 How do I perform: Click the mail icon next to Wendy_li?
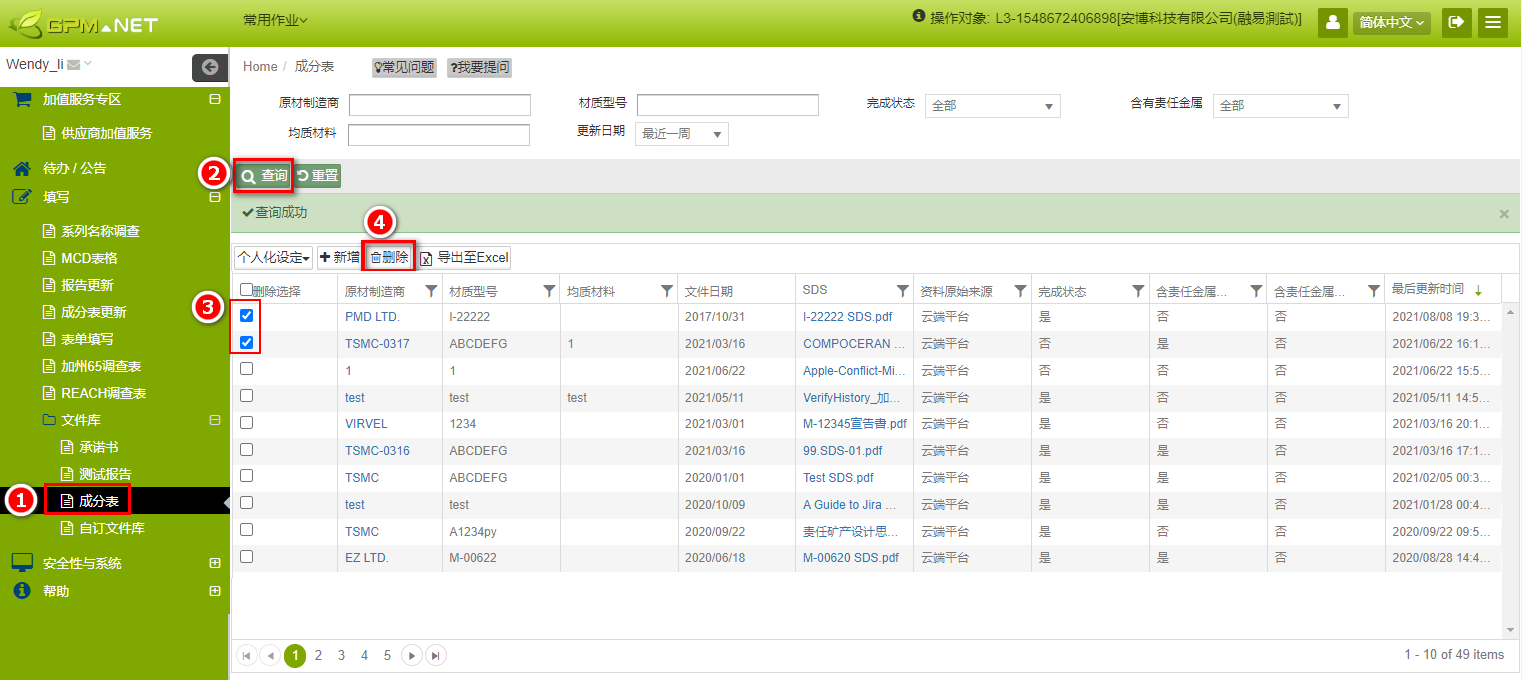[73, 65]
